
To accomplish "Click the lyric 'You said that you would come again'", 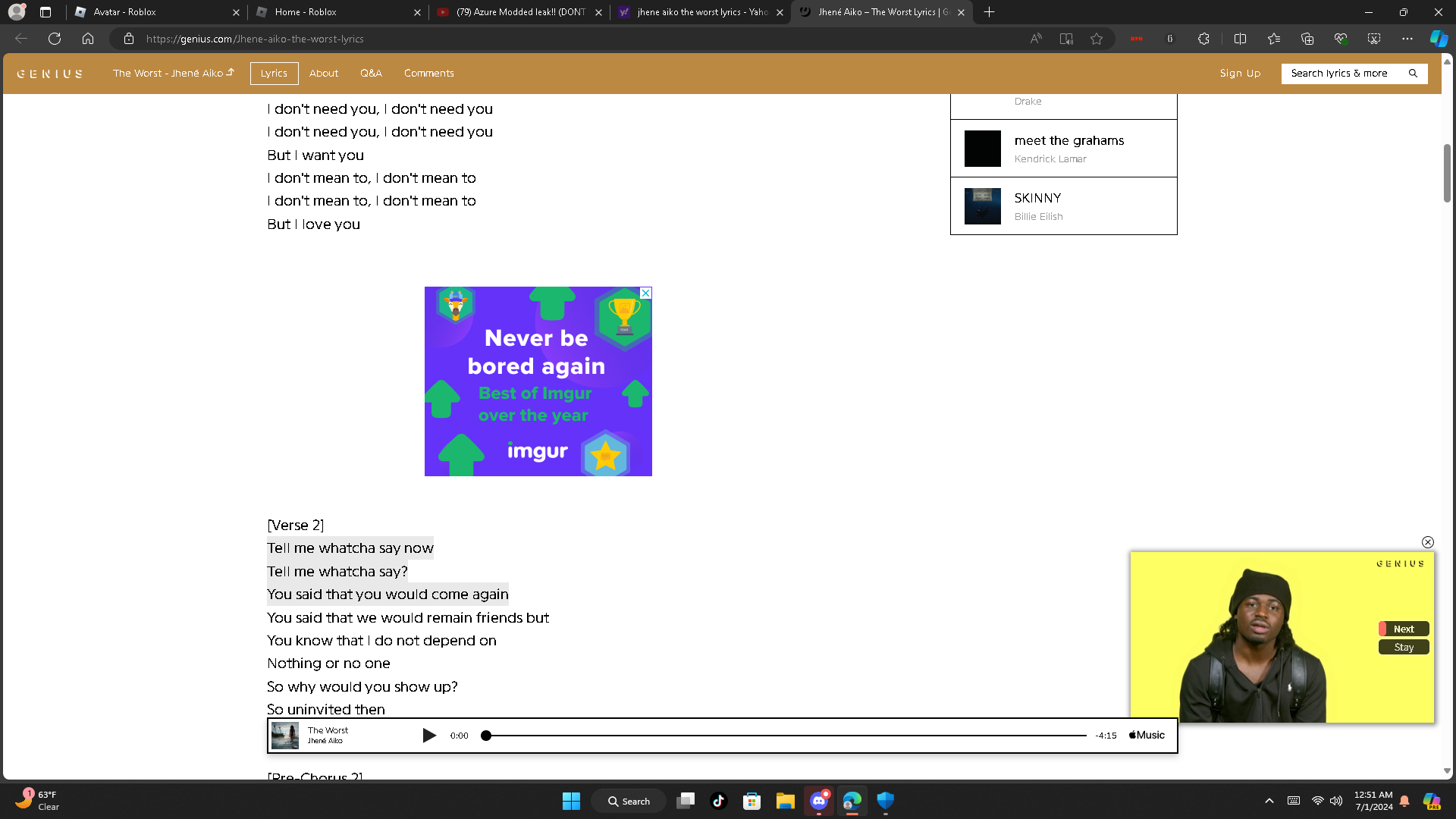I will [388, 595].
